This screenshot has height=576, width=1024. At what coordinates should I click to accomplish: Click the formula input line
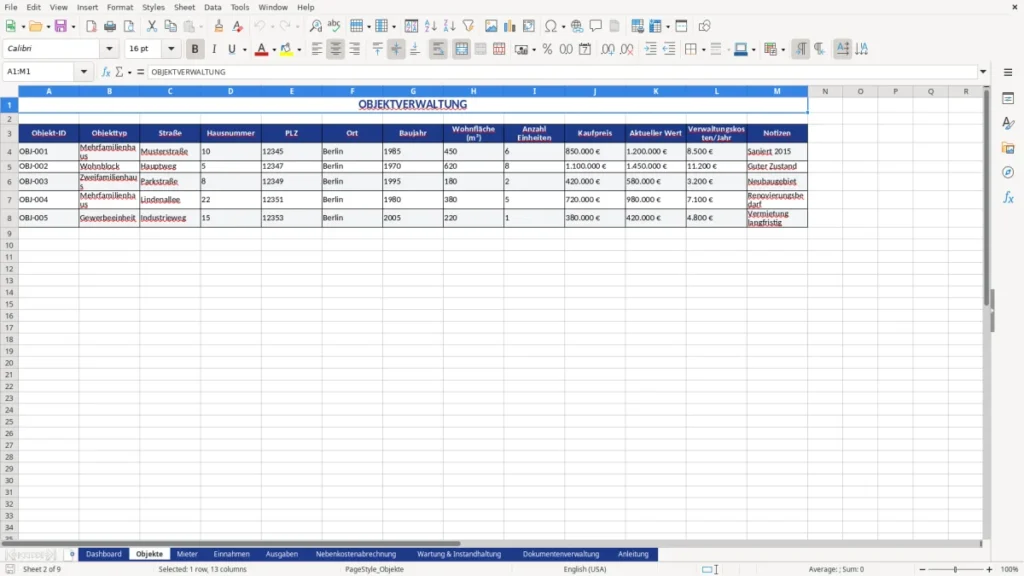[563, 72]
